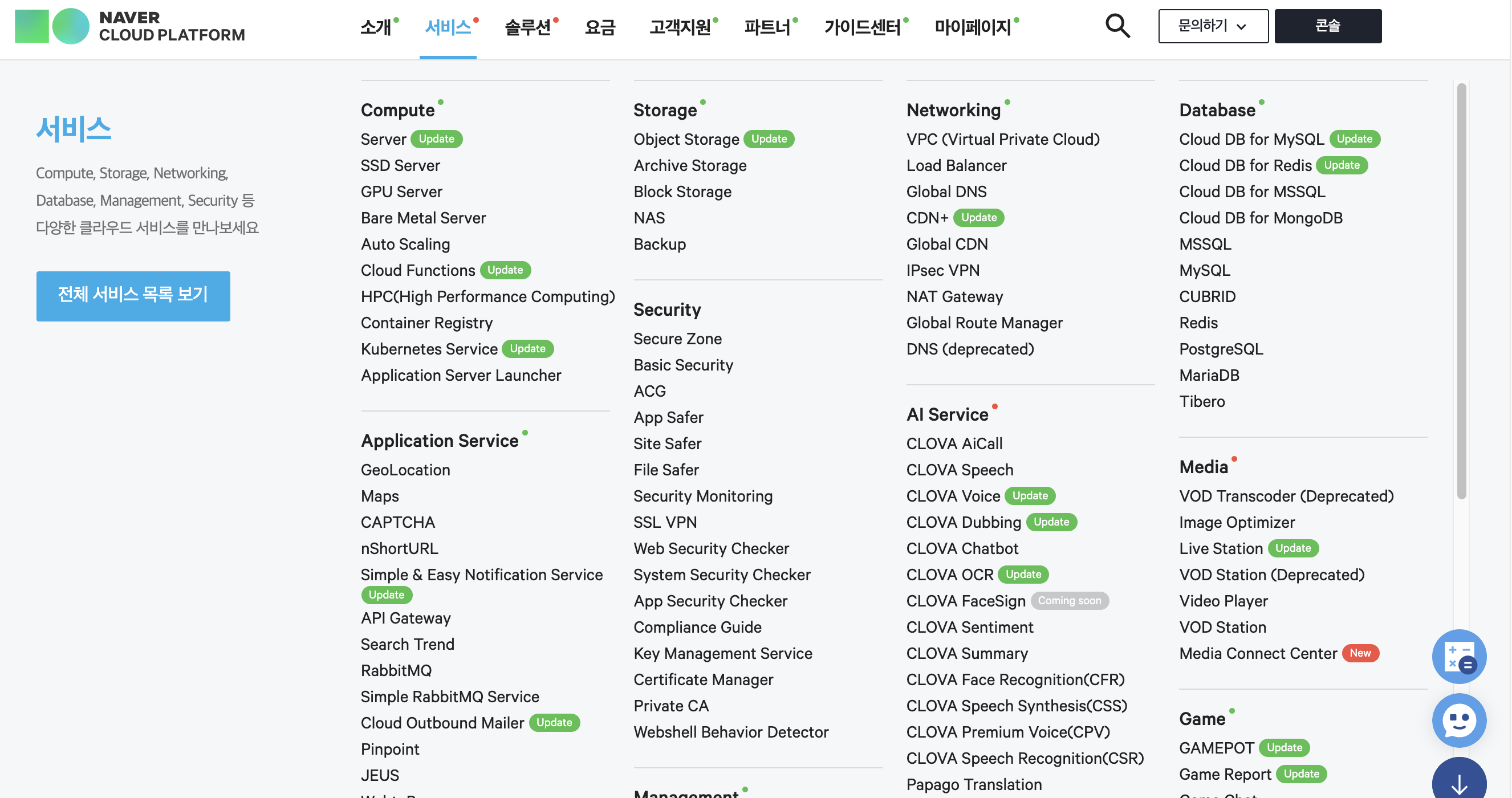The width and height of the screenshot is (1512, 798).
Task: Open NAS link under Storage
Action: tap(649, 218)
